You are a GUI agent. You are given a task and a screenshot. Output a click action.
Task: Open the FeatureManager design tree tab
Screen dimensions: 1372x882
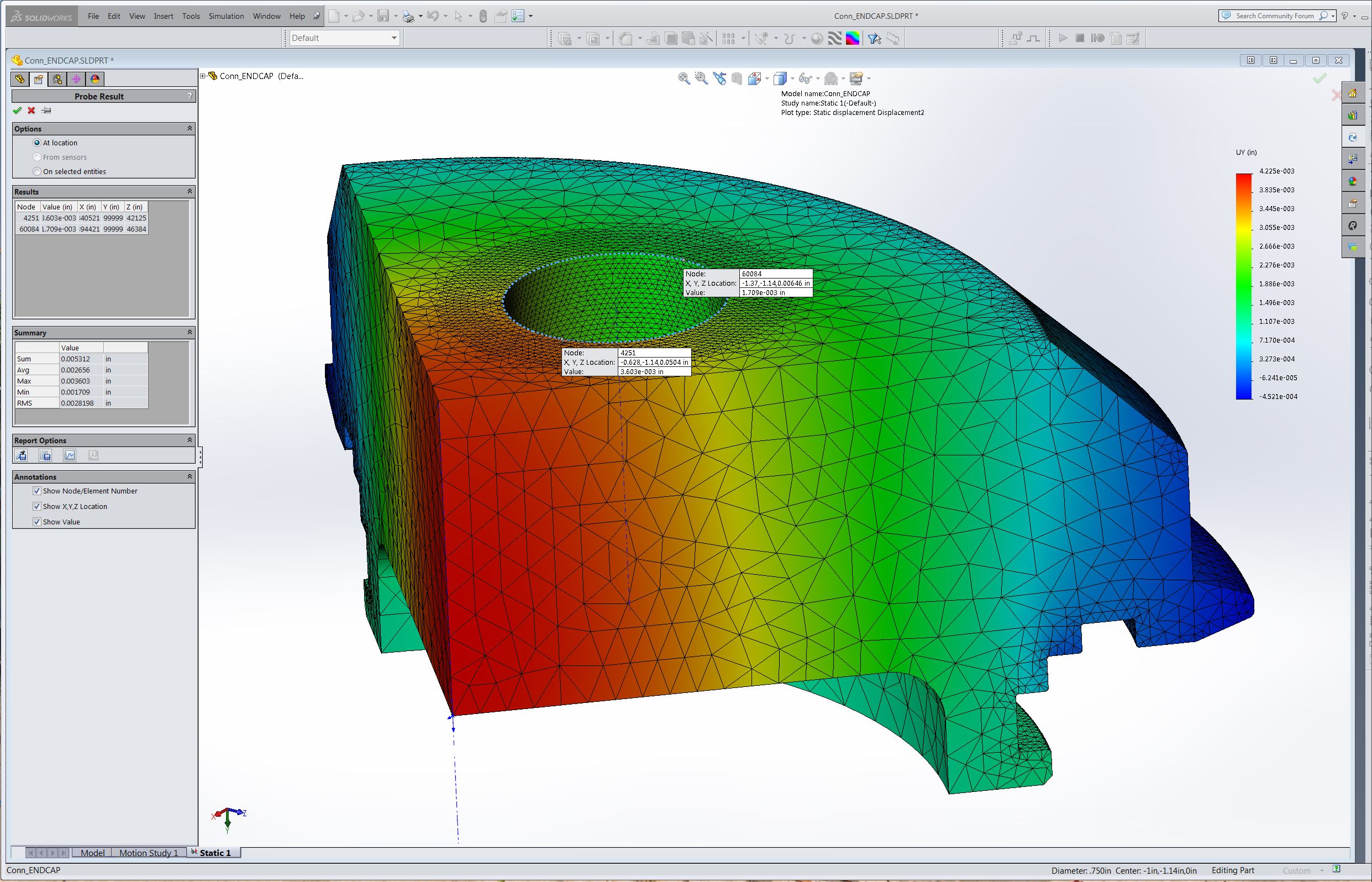pyautogui.click(x=20, y=79)
